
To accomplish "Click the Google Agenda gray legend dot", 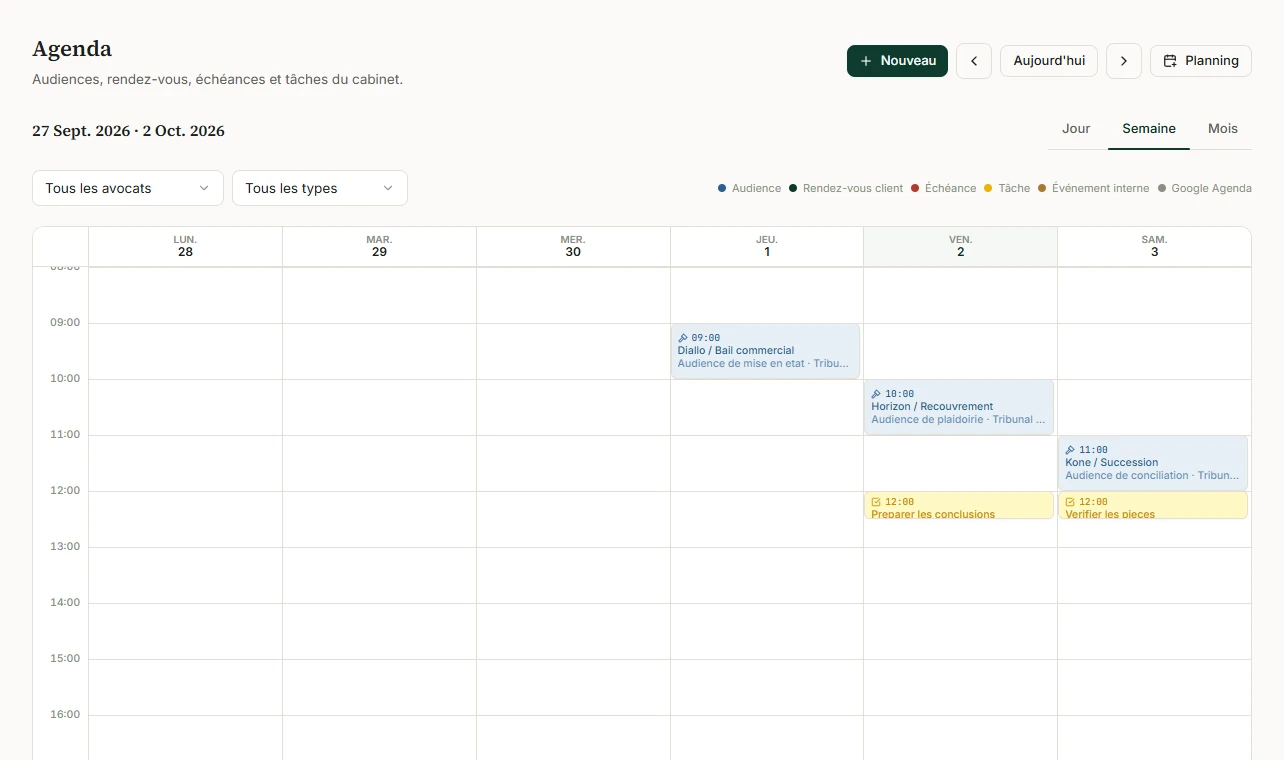I will click(1162, 188).
